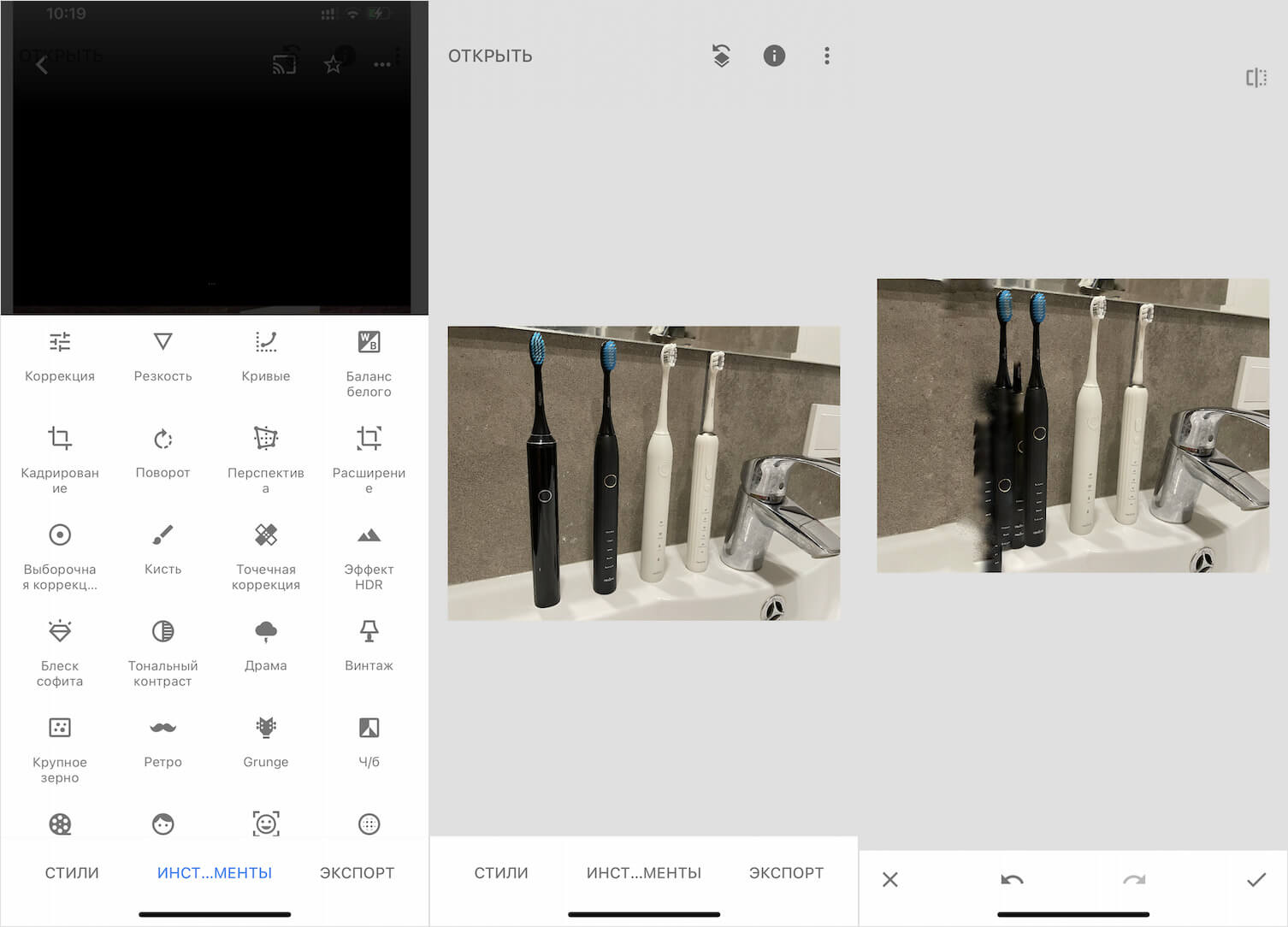Undo the last healing stroke
The width and height of the screenshot is (1288, 927).
coord(1012,880)
